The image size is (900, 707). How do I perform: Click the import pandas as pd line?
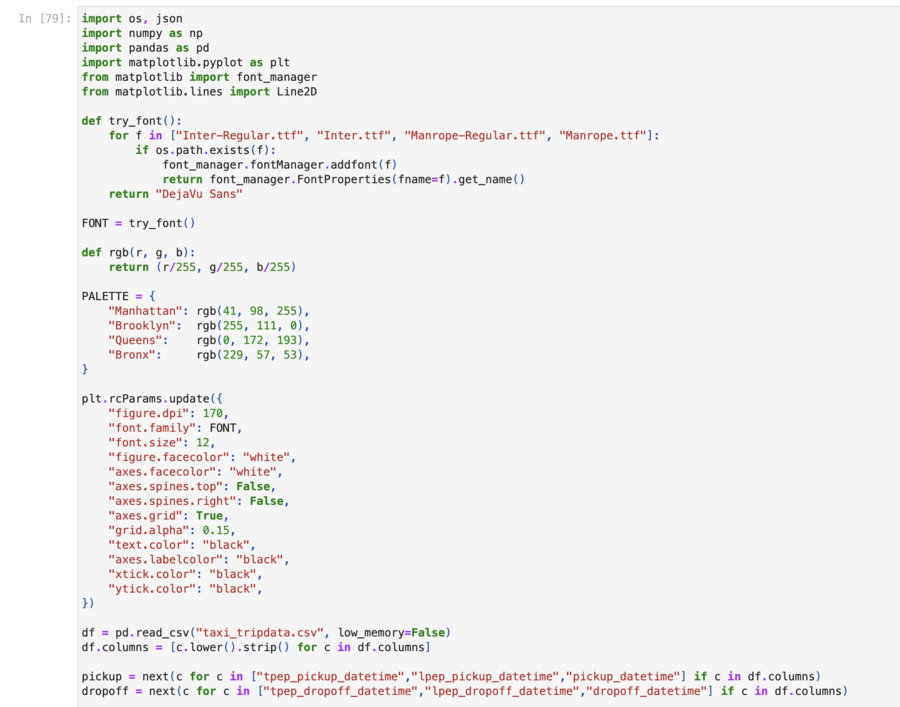tap(132, 47)
